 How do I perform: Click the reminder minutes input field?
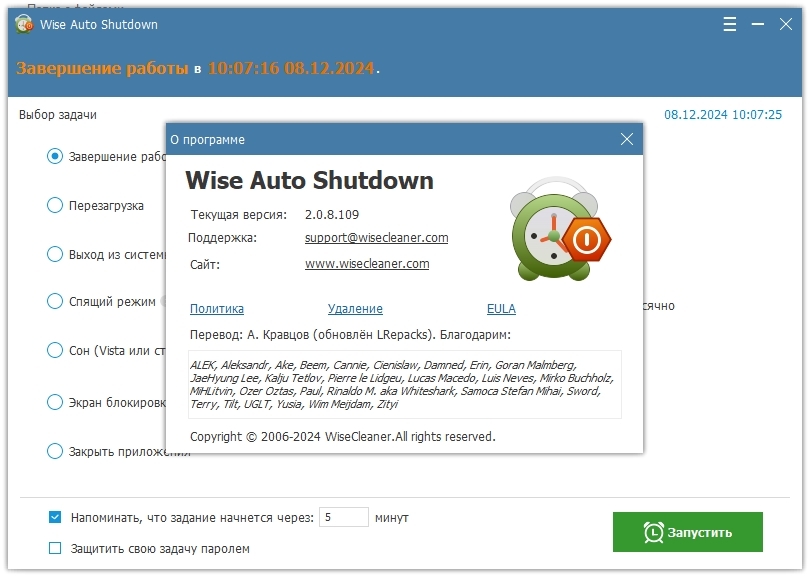pyautogui.click(x=344, y=517)
